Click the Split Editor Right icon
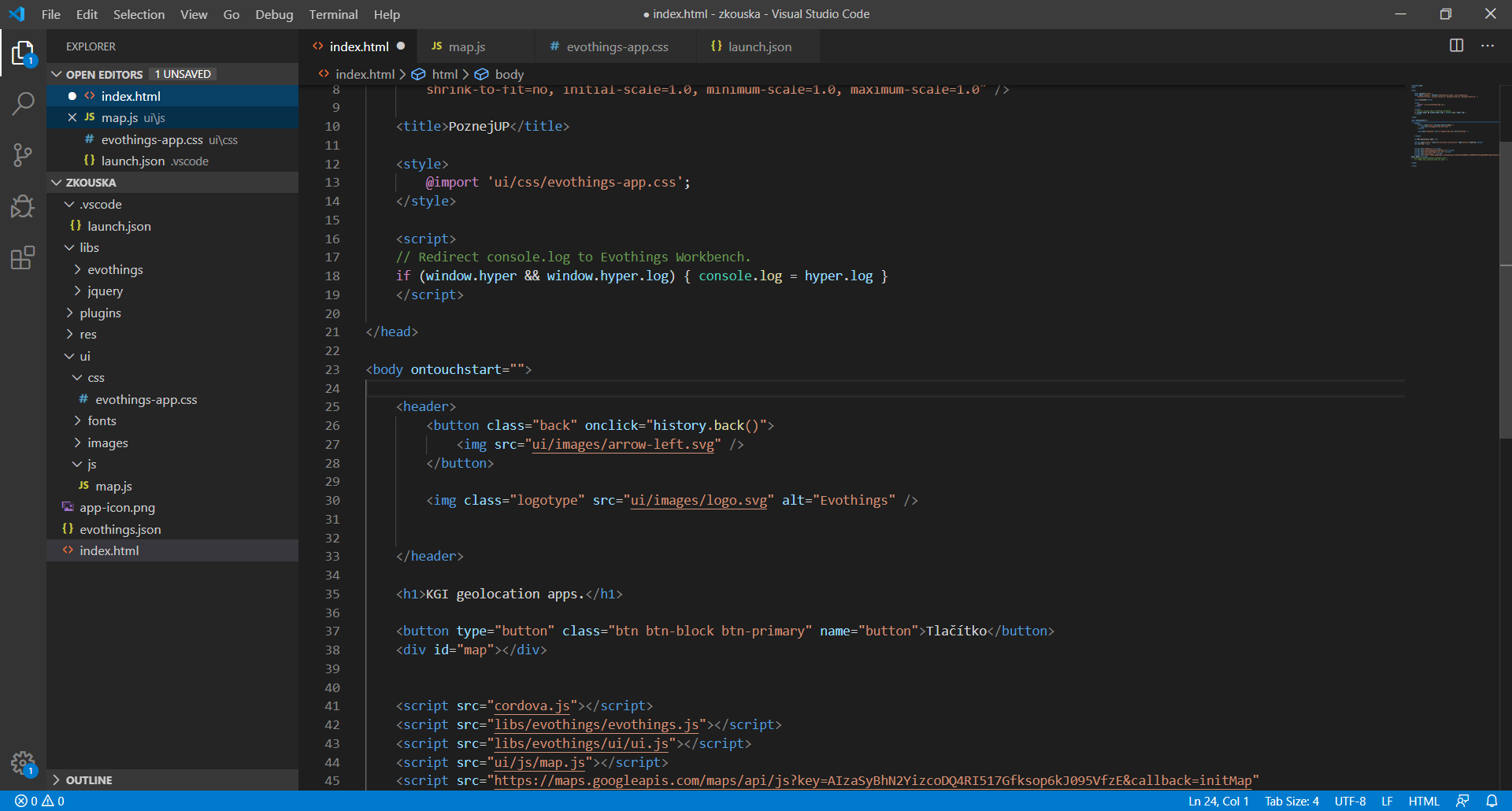 pyautogui.click(x=1456, y=46)
